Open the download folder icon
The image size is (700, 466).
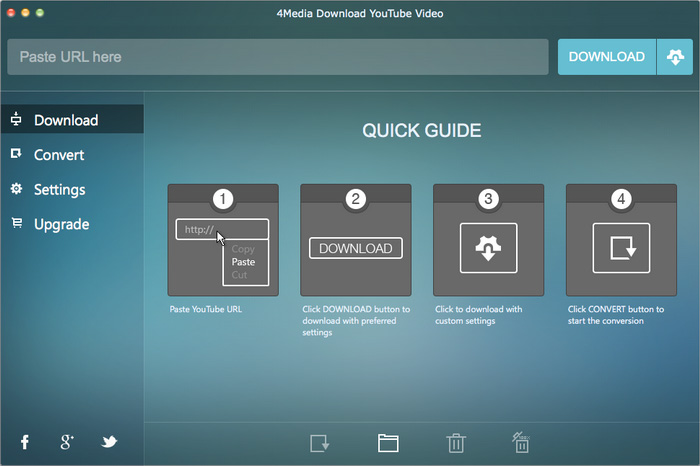(x=388, y=443)
